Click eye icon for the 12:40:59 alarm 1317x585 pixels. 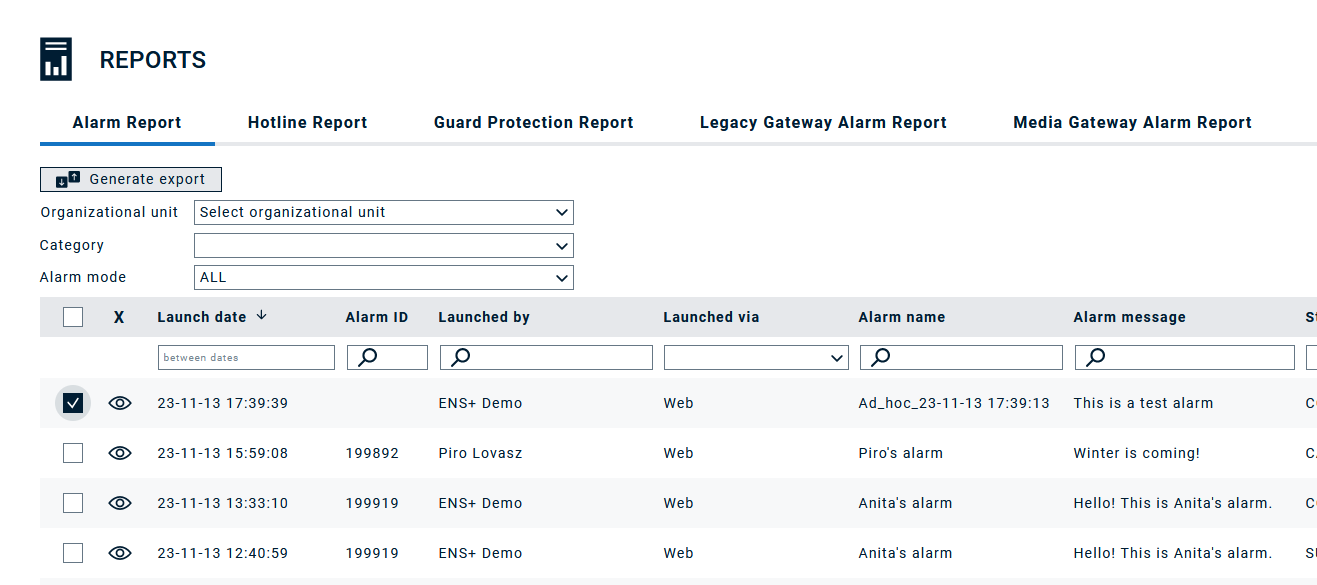click(120, 553)
